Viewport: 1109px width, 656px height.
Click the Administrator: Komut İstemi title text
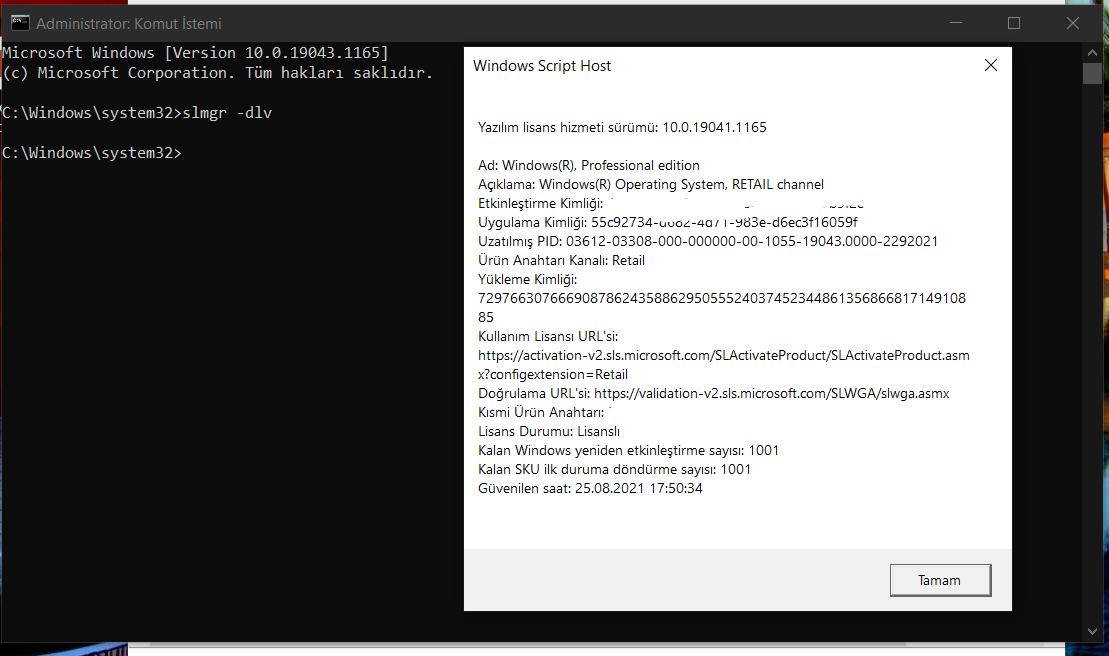click(x=129, y=24)
